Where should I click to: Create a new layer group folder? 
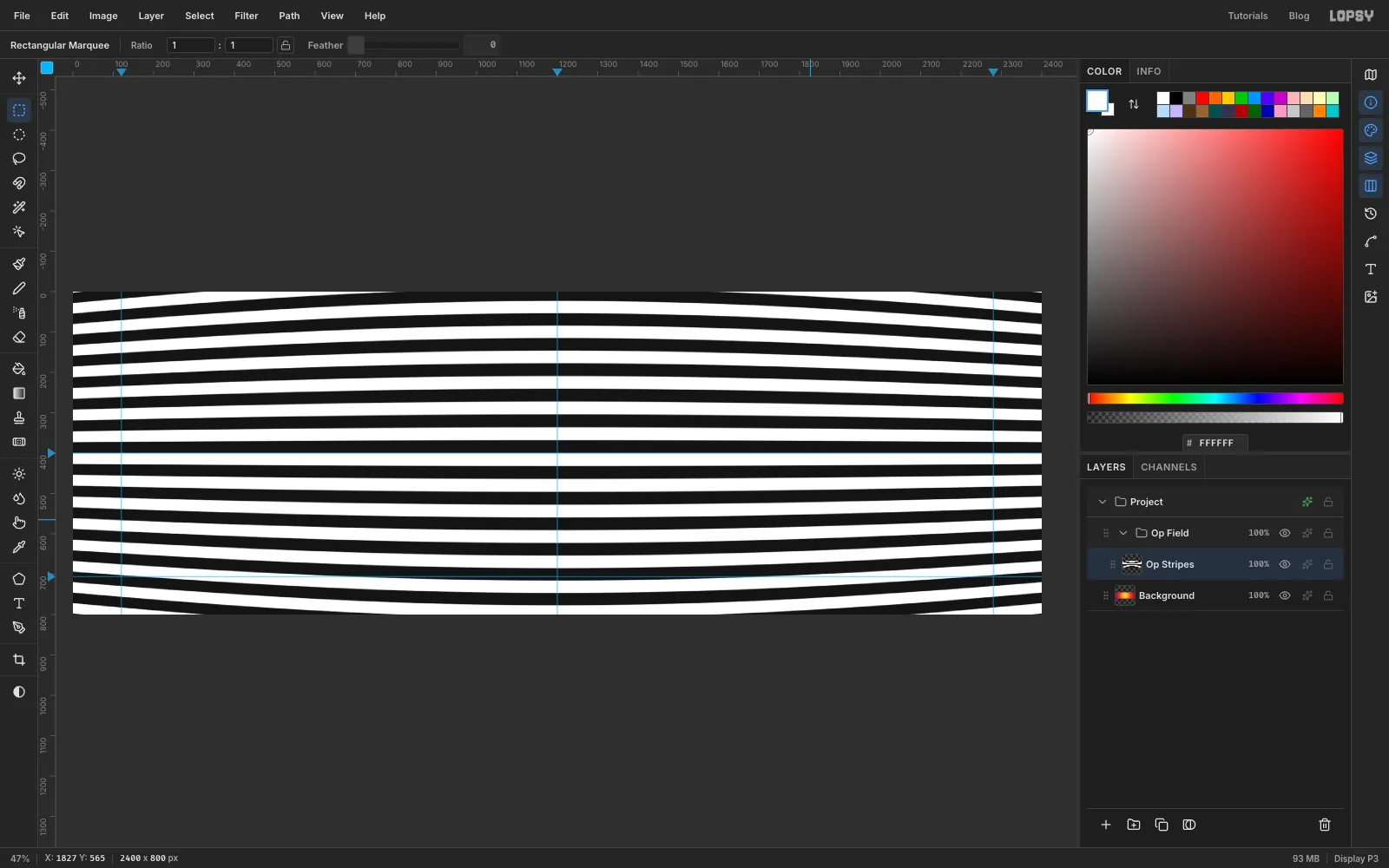(x=1134, y=825)
